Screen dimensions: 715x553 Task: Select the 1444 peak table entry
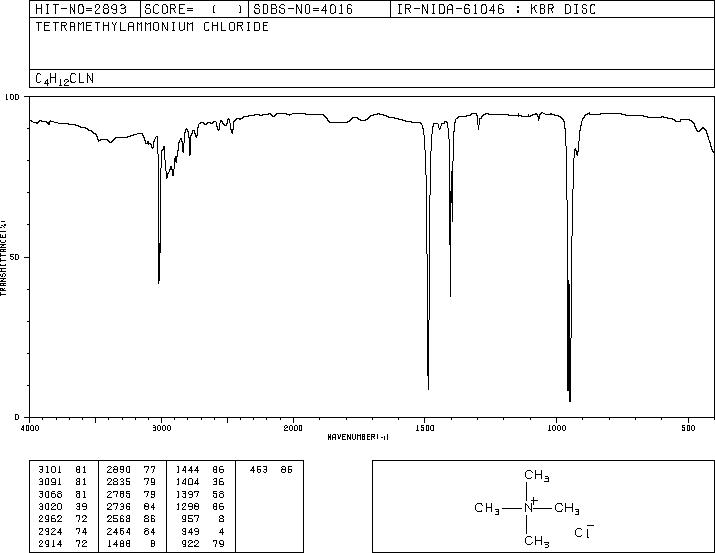[x=200, y=470]
